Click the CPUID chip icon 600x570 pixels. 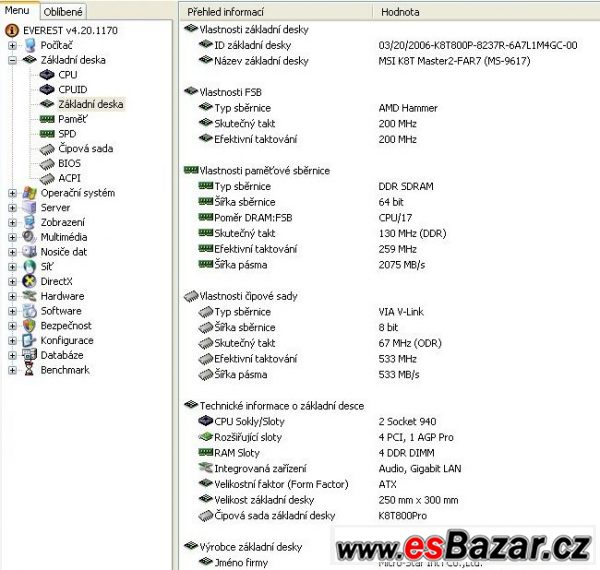click(47, 90)
